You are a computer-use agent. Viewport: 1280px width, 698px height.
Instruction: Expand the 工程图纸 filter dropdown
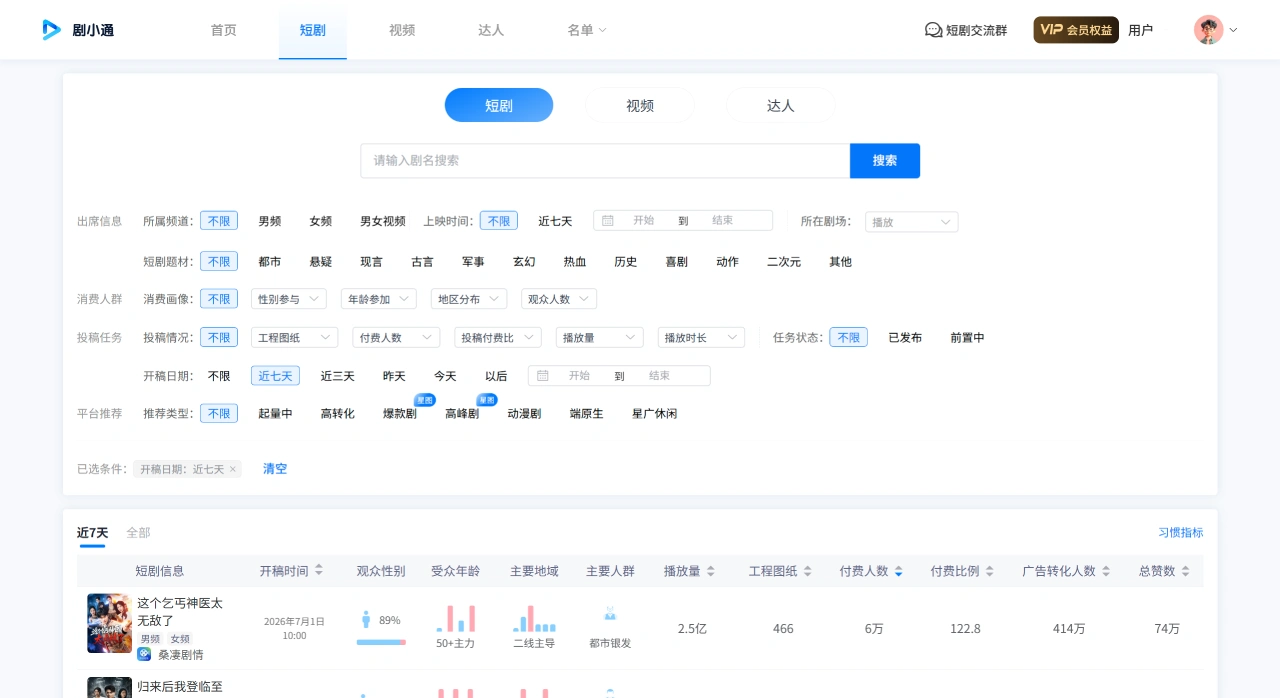294,338
